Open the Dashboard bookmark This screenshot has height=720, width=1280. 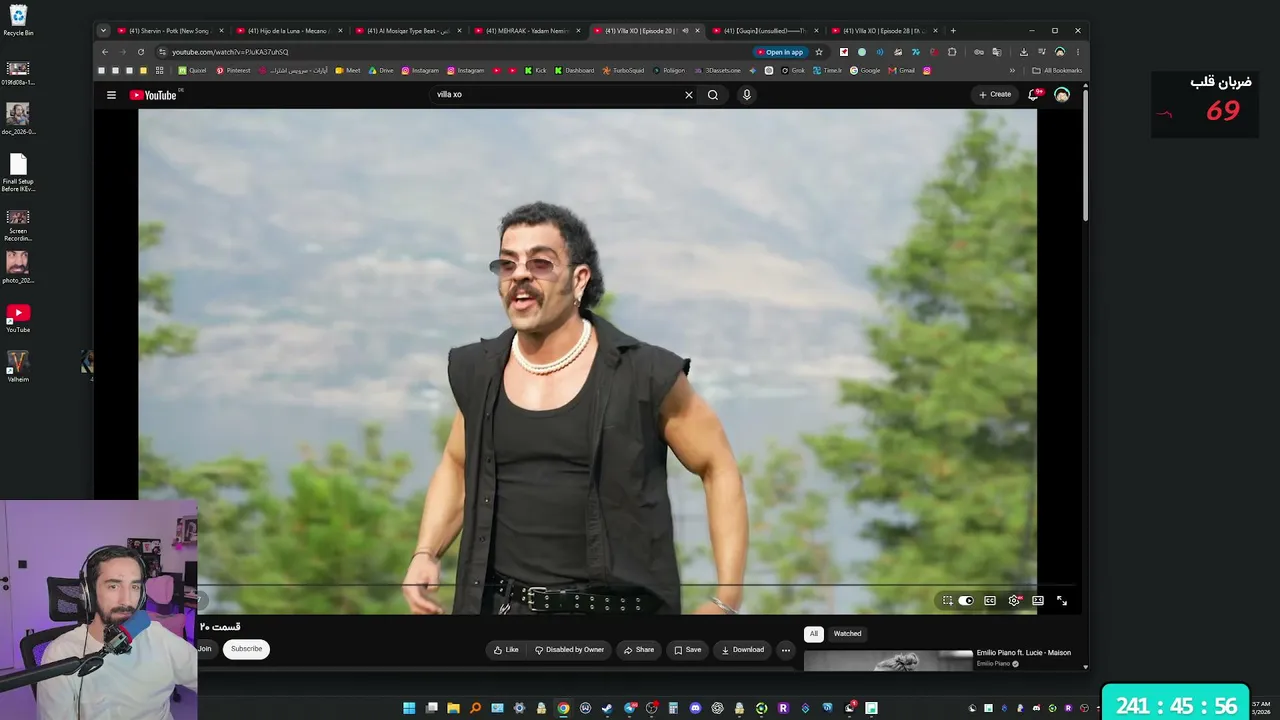click(574, 71)
